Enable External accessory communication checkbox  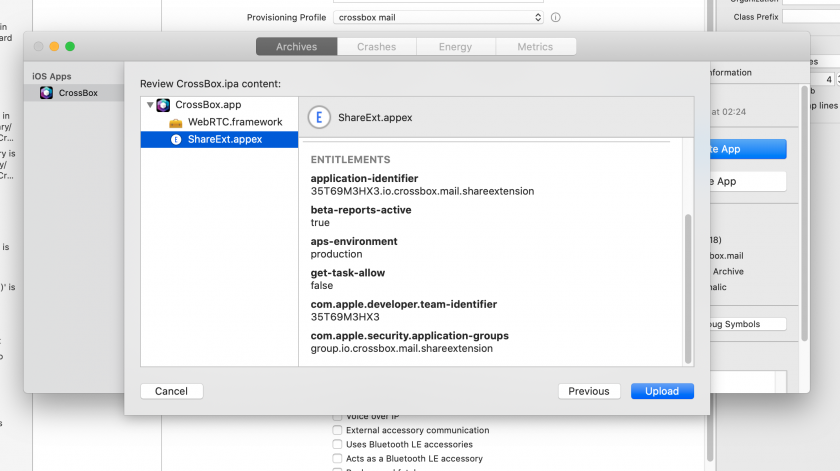point(337,430)
